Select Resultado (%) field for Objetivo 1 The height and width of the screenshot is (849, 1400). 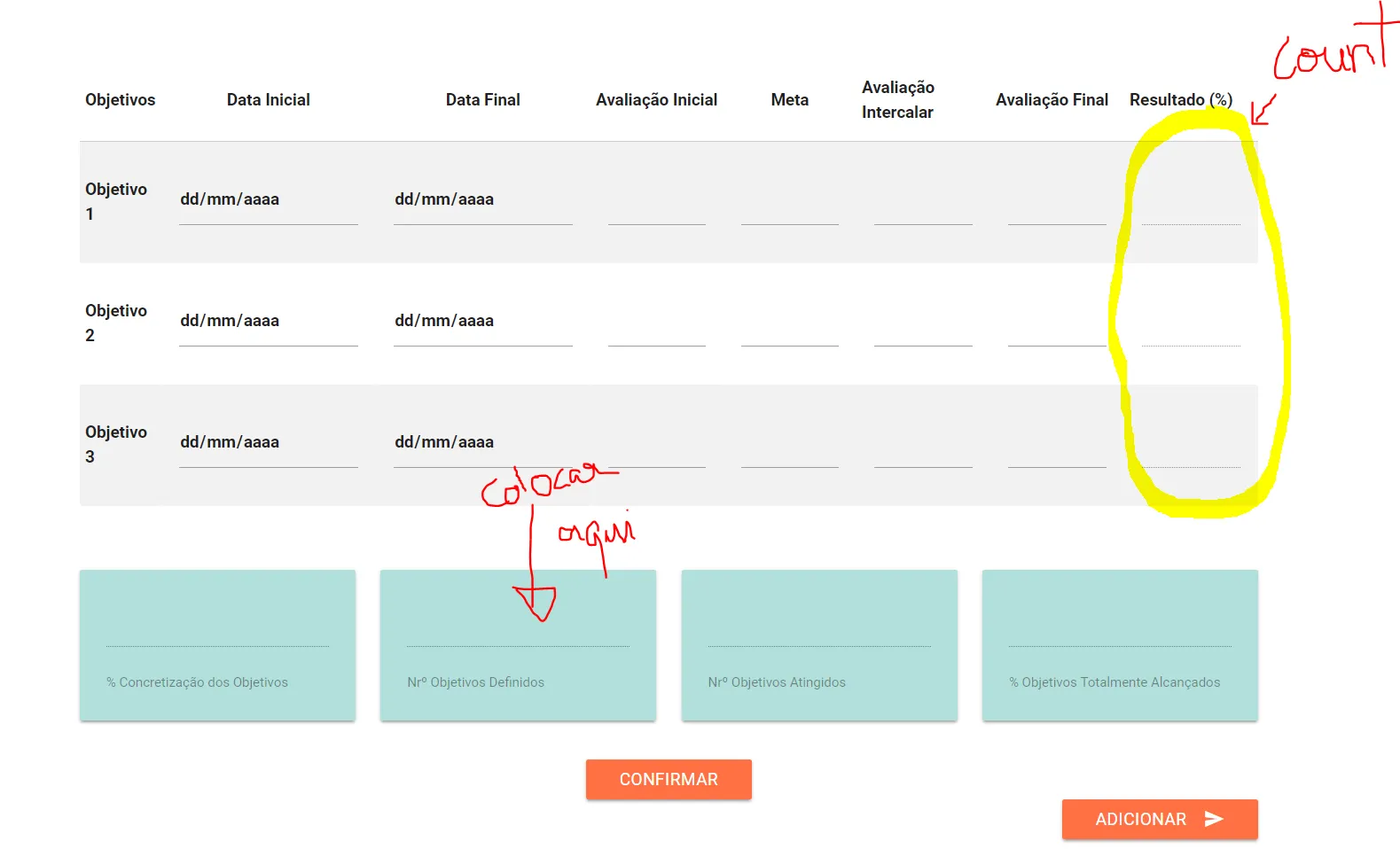coord(1191,200)
